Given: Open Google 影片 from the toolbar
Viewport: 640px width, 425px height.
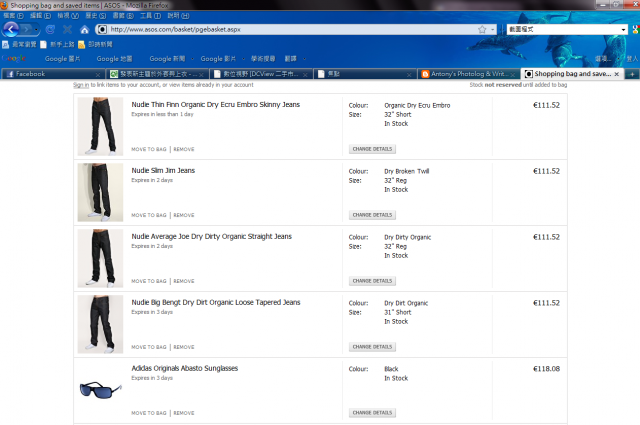Looking at the screenshot, I should click(218, 58).
